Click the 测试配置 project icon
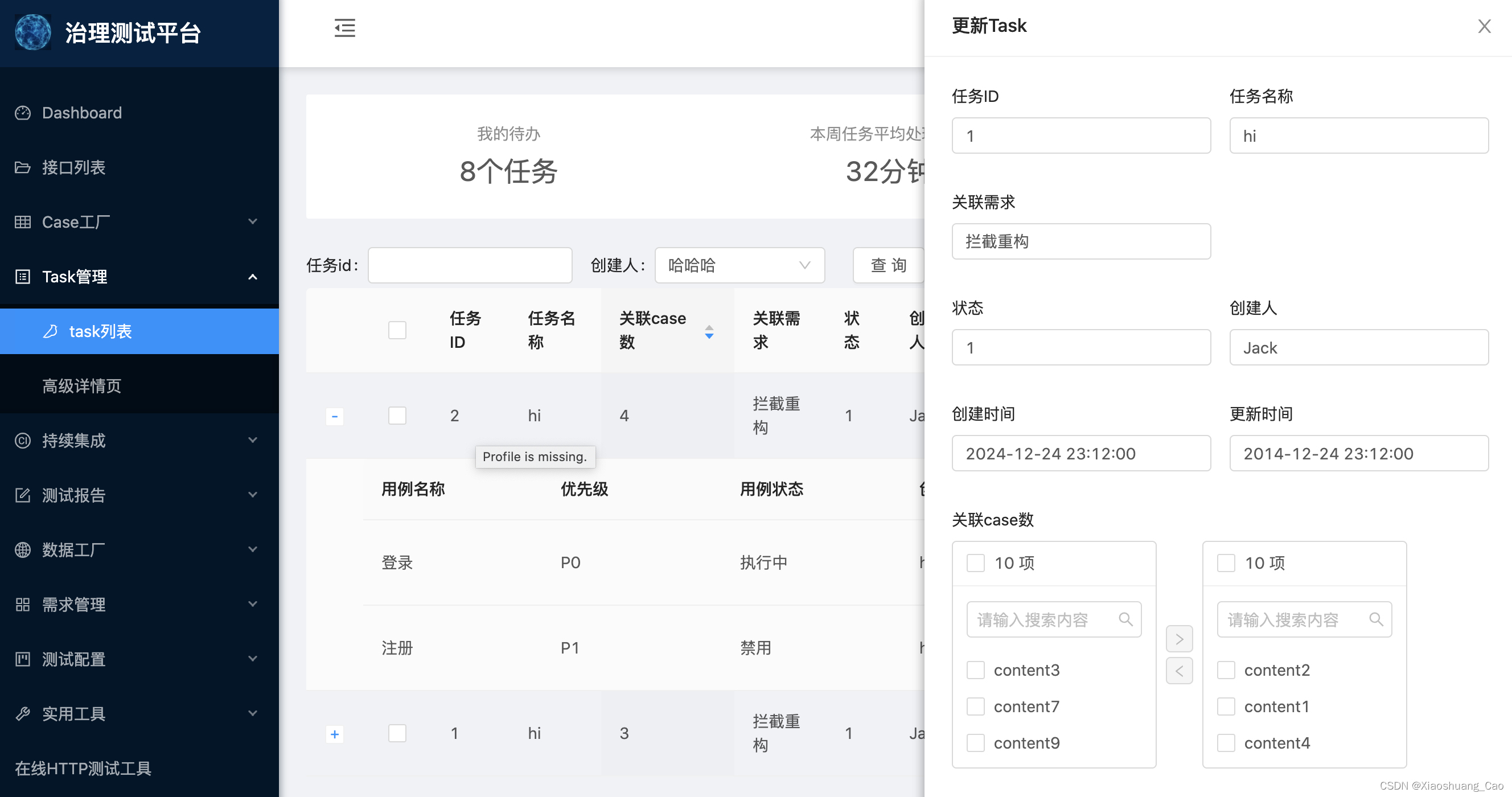The image size is (1512, 797). 22,659
